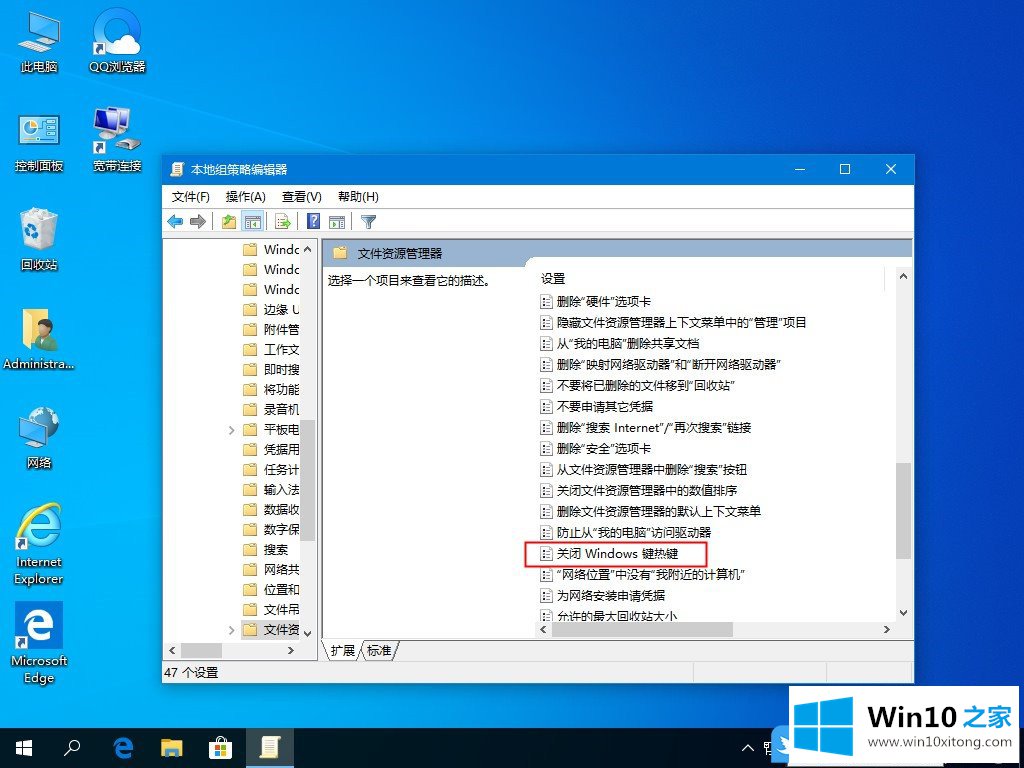The height and width of the screenshot is (768, 1024).
Task: Click the tree pane vertical scrollbar thumb
Action: pos(308,480)
